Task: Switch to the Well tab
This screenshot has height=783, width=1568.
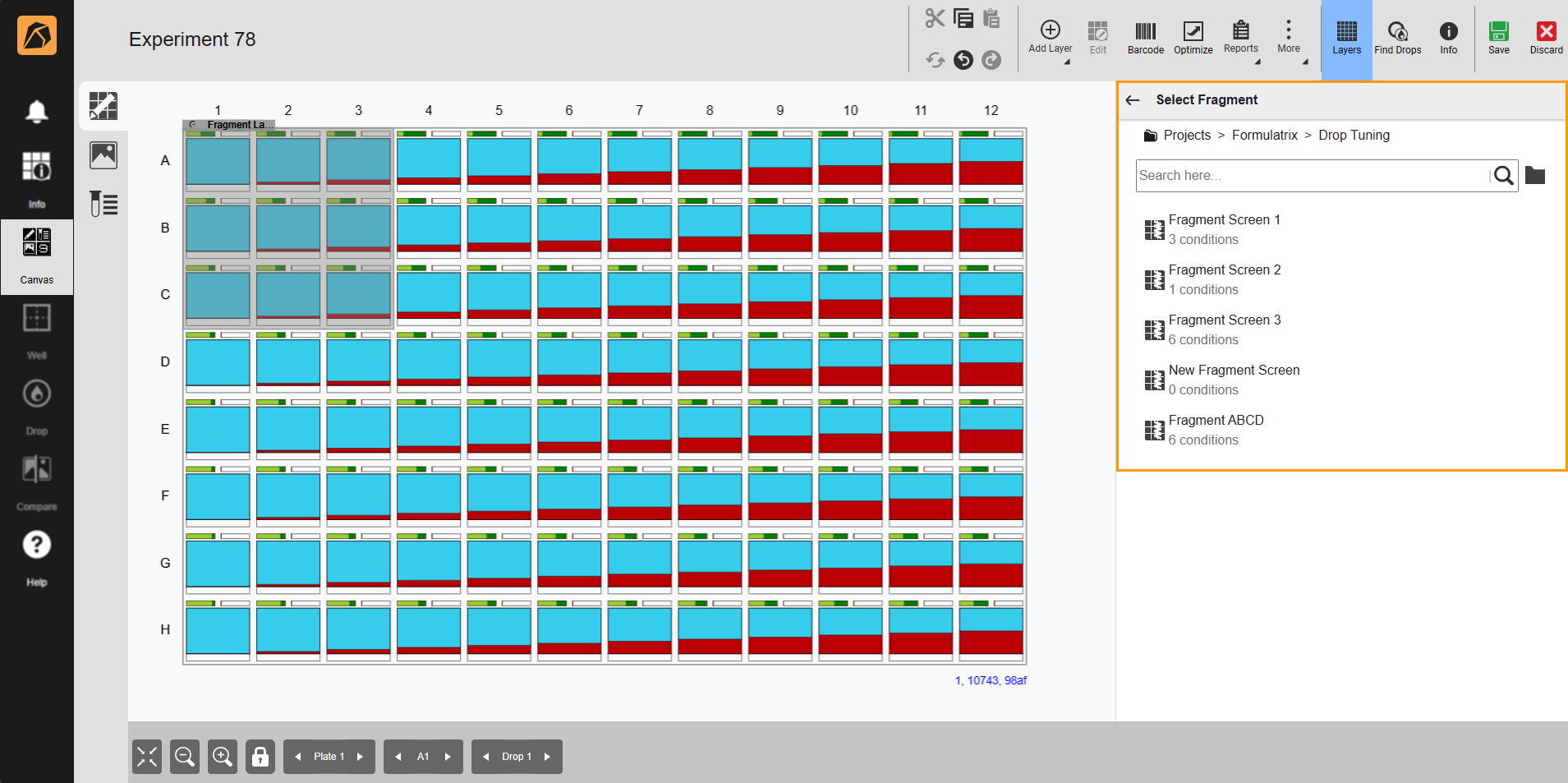Action: [x=36, y=332]
